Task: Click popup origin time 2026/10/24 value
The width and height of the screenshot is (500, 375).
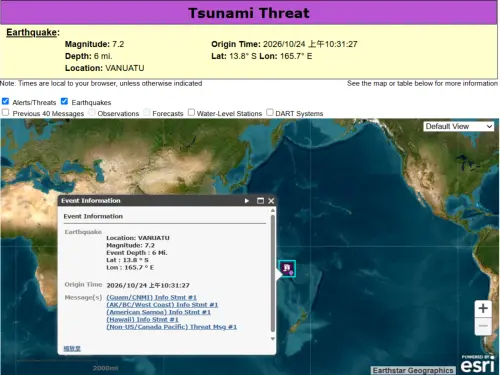Action: pyautogui.click(x=148, y=285)
